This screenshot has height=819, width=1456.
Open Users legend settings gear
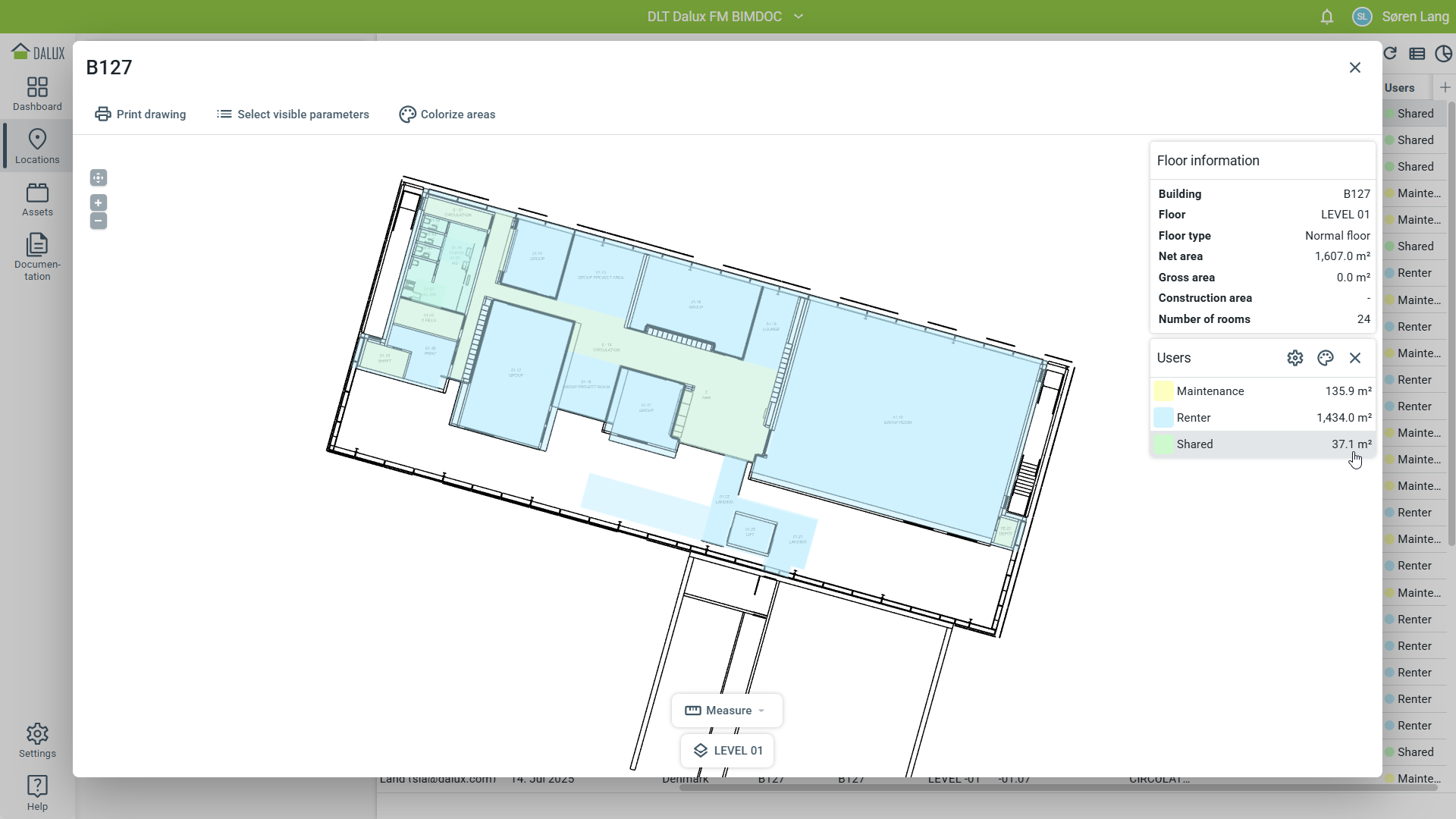click(x=1295, y=358)
